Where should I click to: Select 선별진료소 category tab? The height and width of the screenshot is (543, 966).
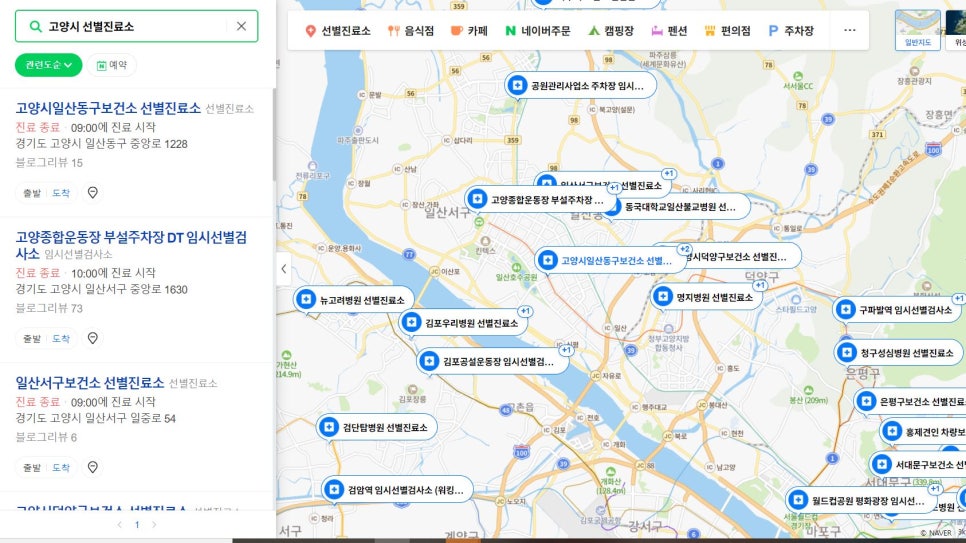[338, 30]
